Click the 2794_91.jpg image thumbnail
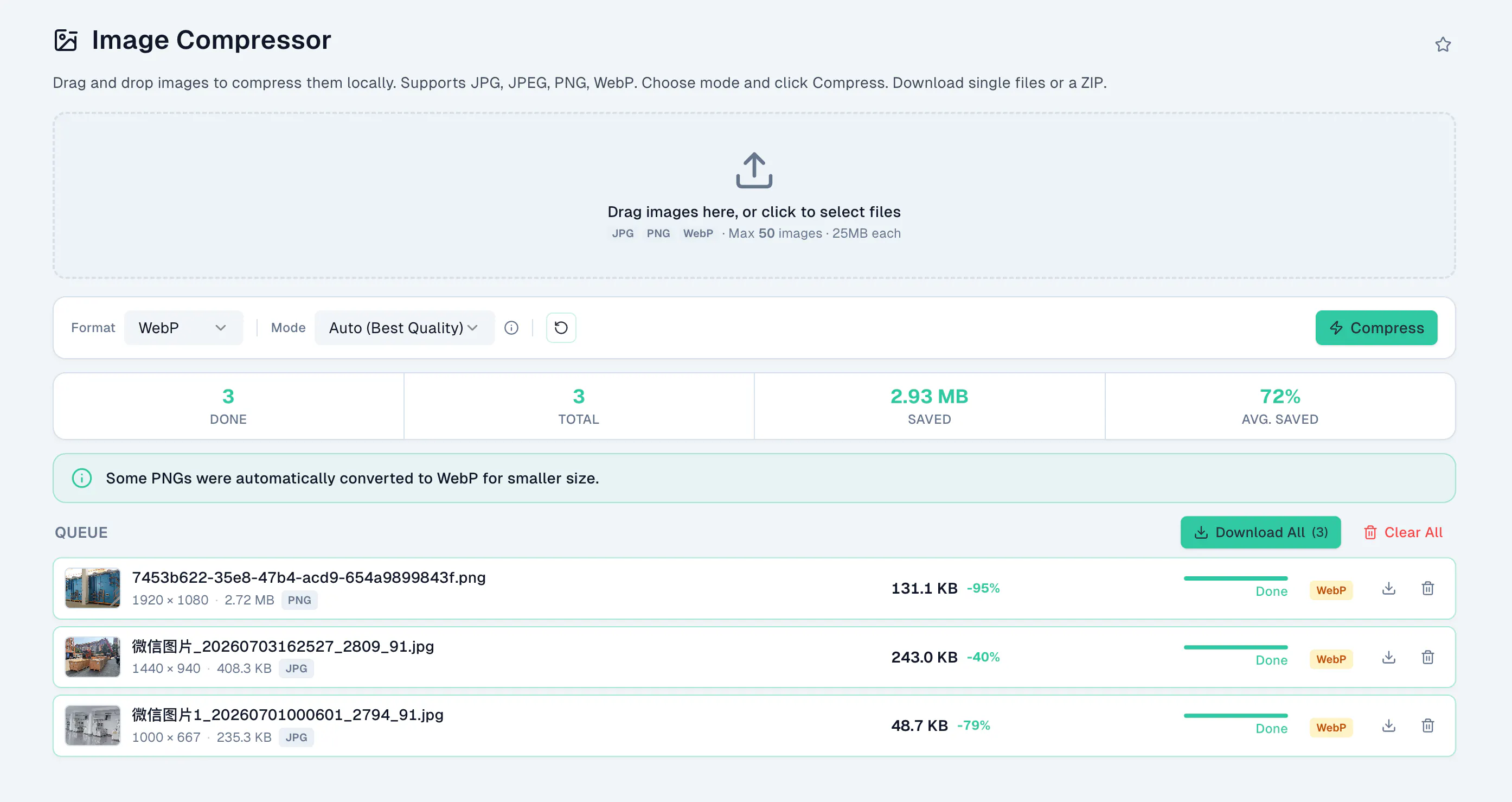 click(x=93, y=725)
